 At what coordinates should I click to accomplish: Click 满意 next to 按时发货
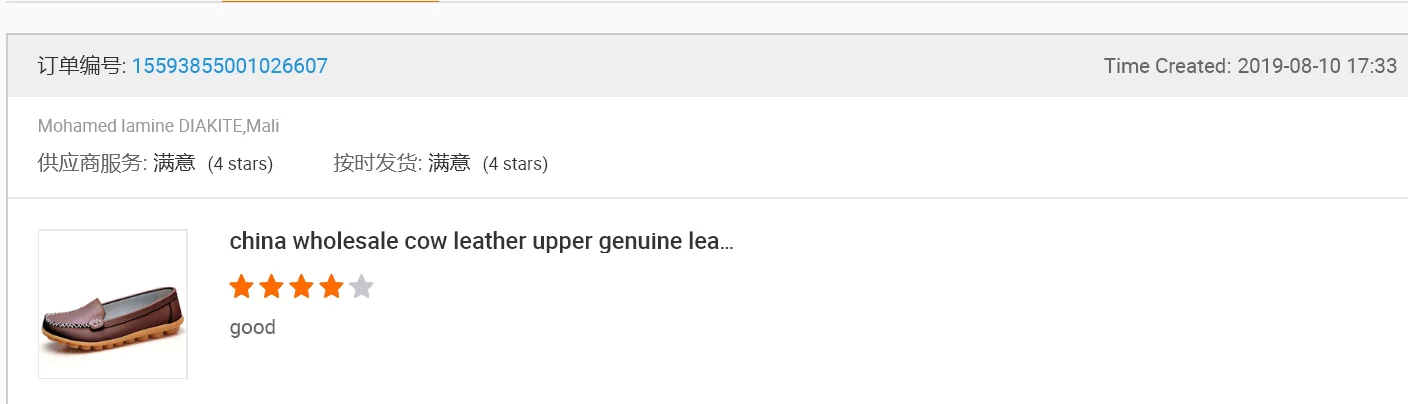tap(449, 163)
